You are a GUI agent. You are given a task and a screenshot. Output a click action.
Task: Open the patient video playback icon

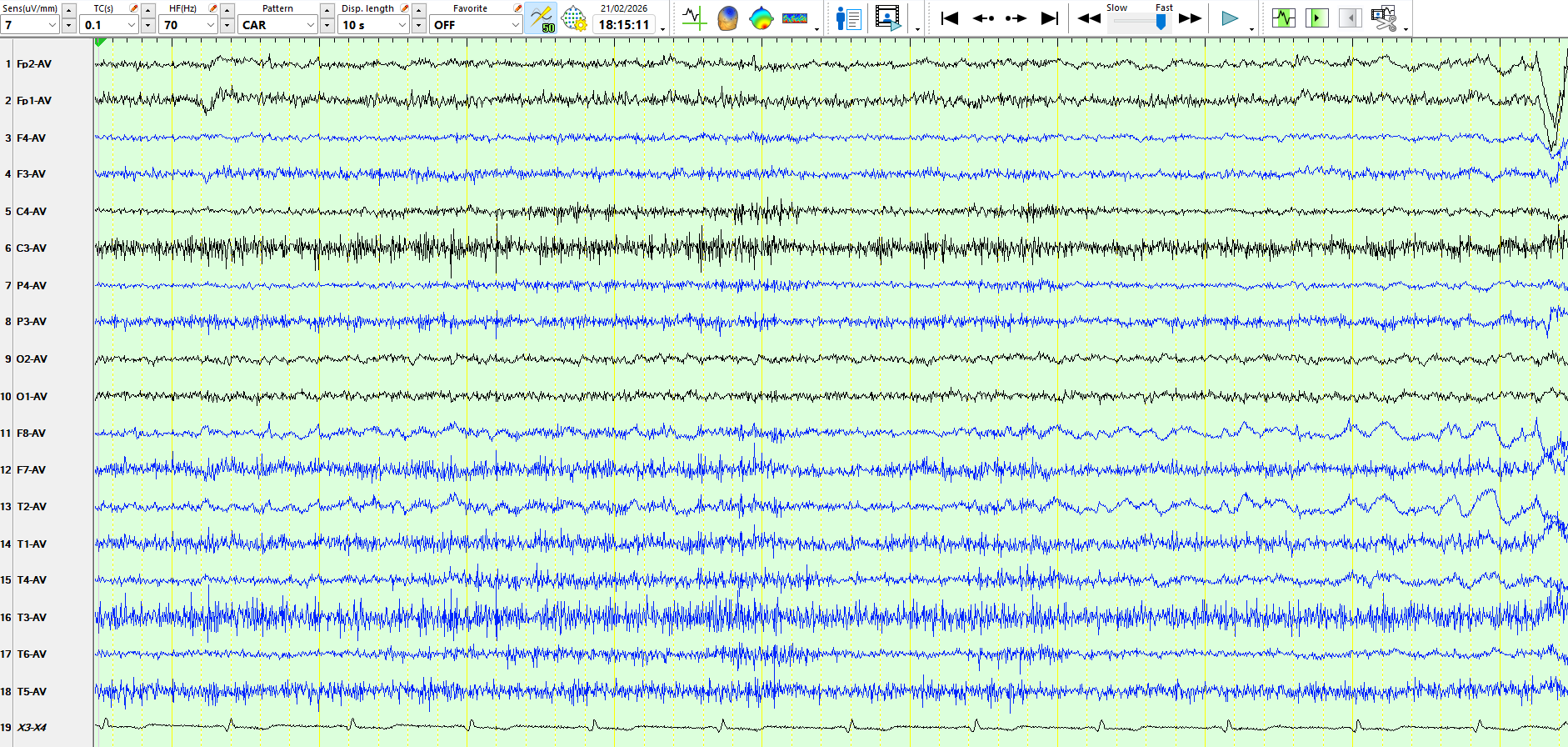click(888, 18)
